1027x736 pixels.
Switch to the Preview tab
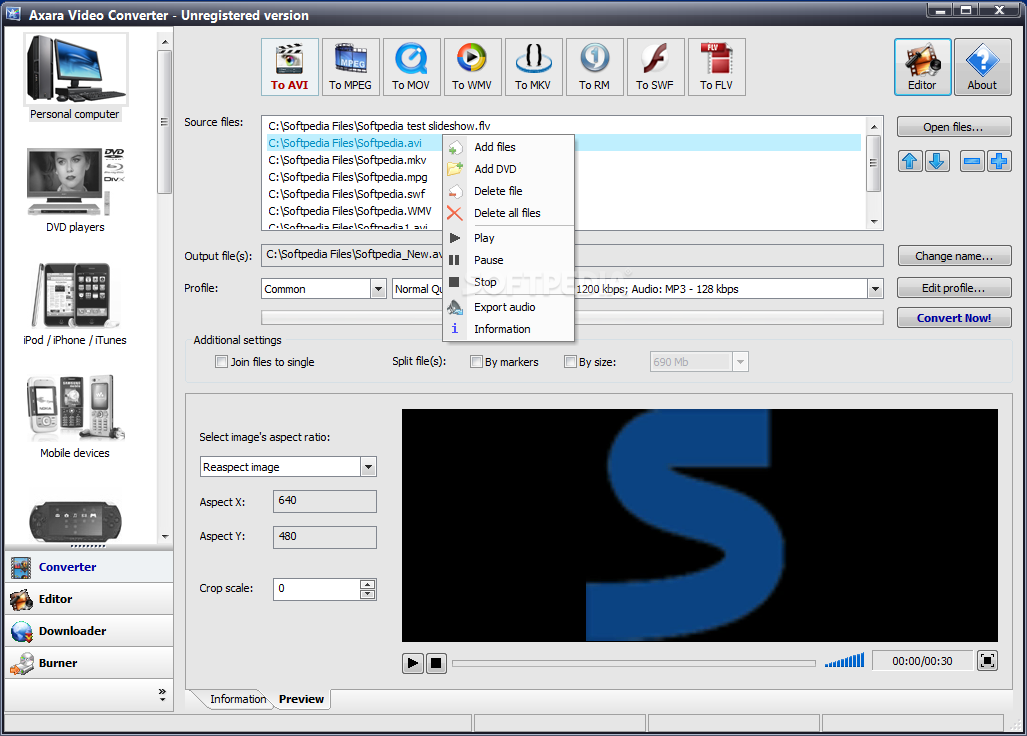(301, 699)
